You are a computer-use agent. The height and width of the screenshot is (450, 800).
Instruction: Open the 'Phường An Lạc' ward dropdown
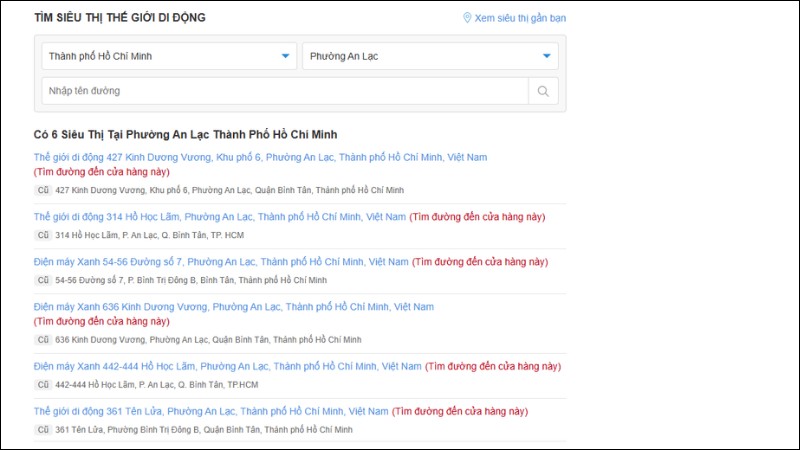point(430,56)
